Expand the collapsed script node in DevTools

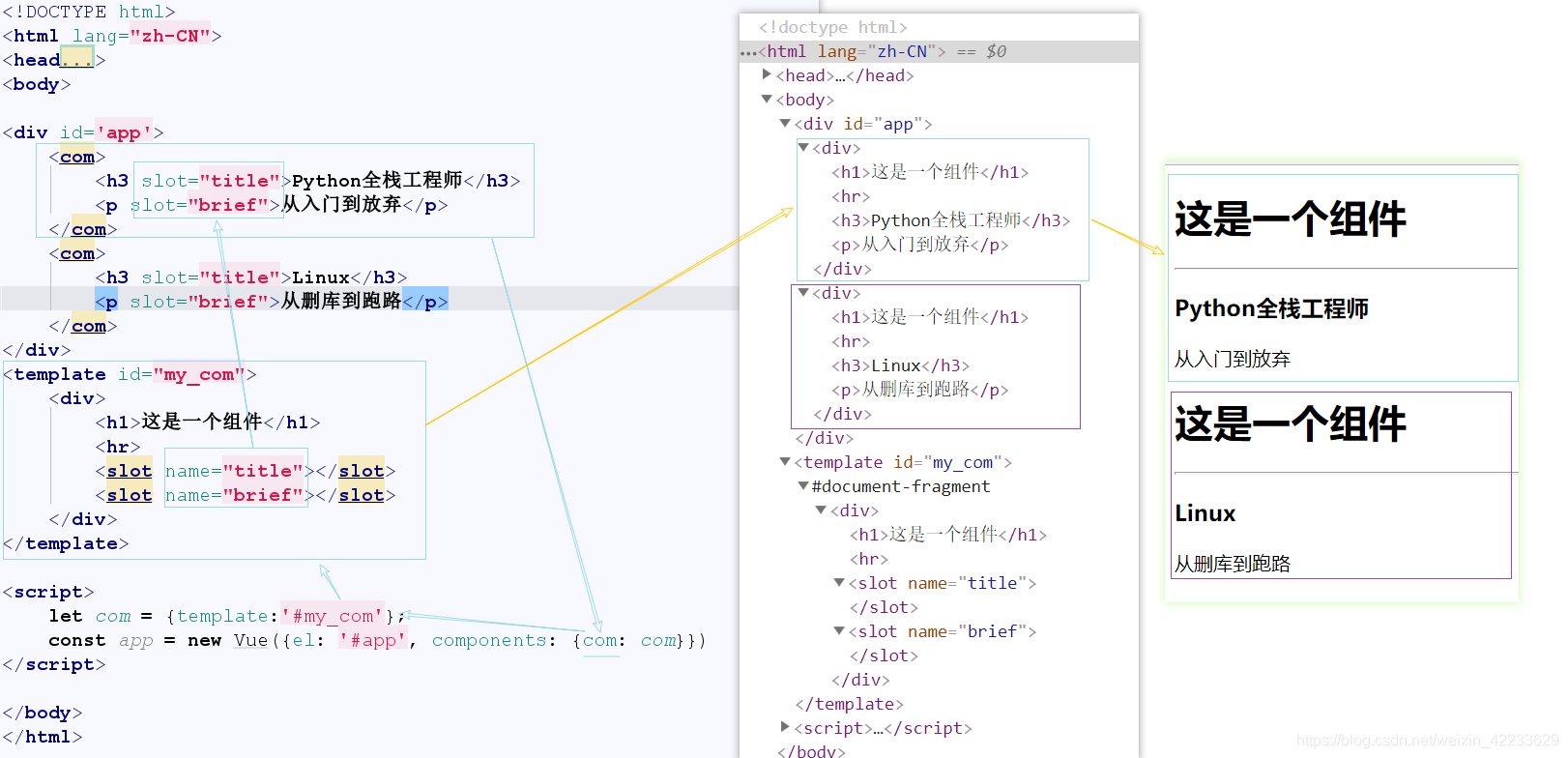click(785, 727)
